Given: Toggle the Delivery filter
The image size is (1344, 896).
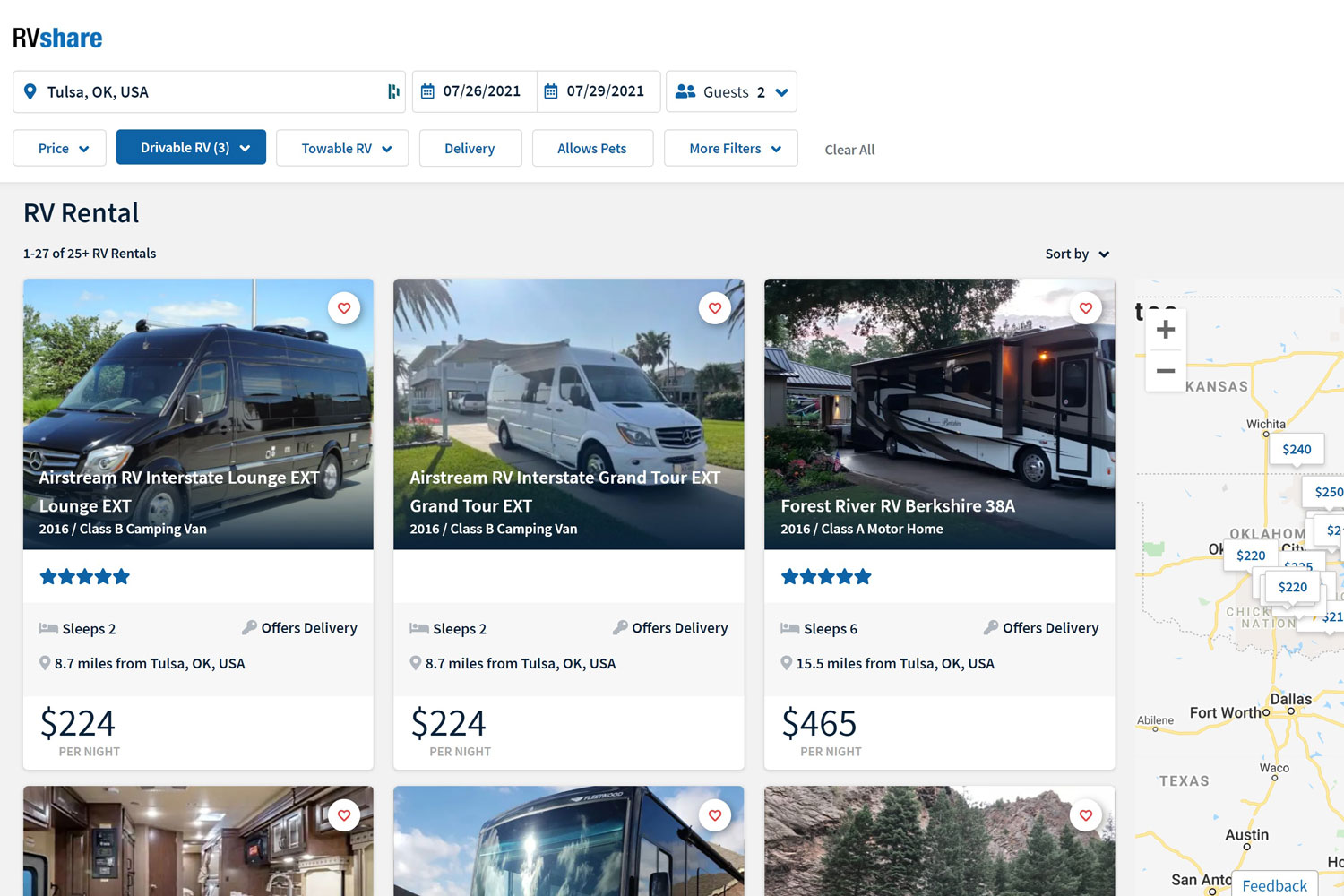Looking at the screenshot, I should pos(470,148).
